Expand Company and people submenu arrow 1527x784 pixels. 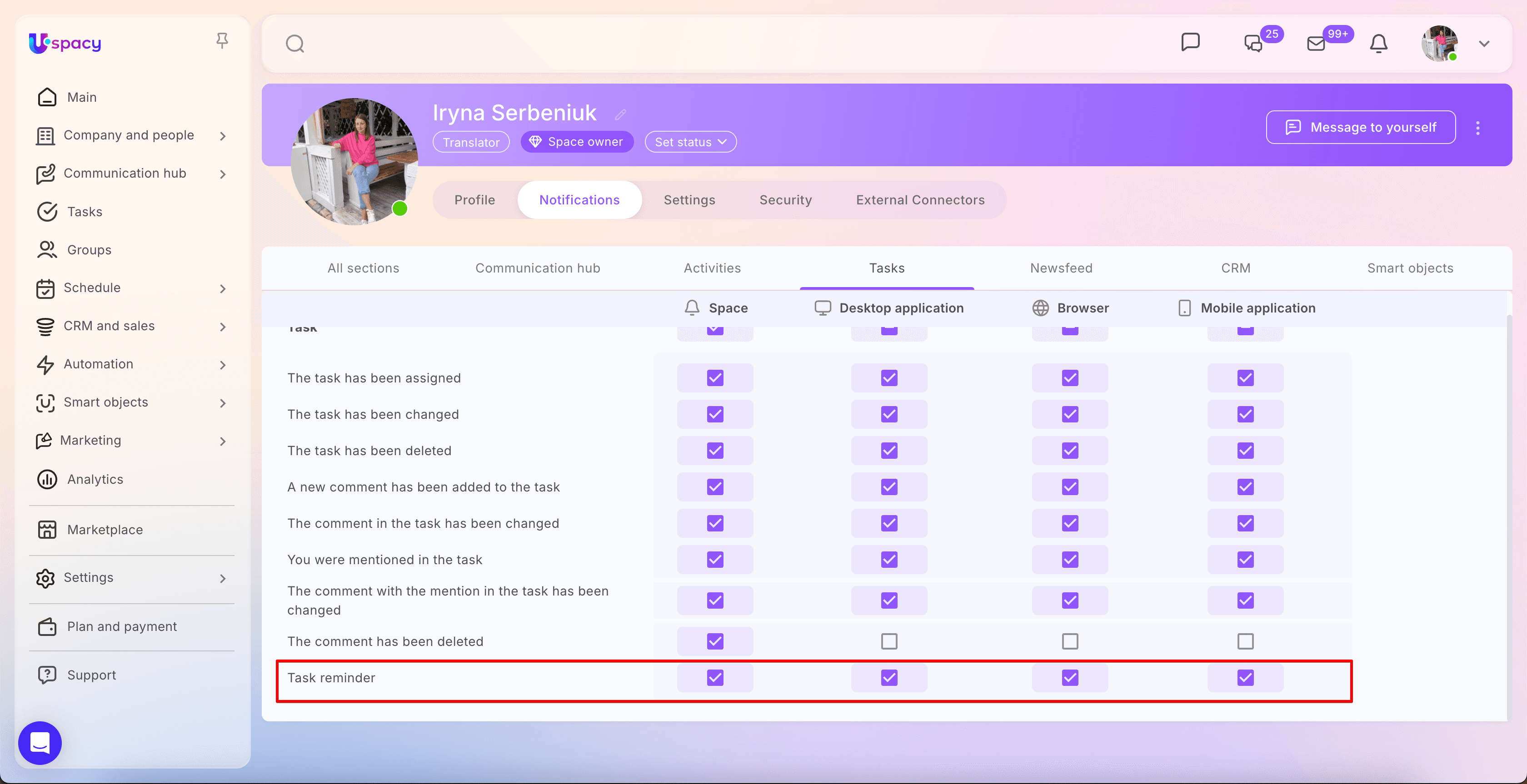[x=222, y=136]
